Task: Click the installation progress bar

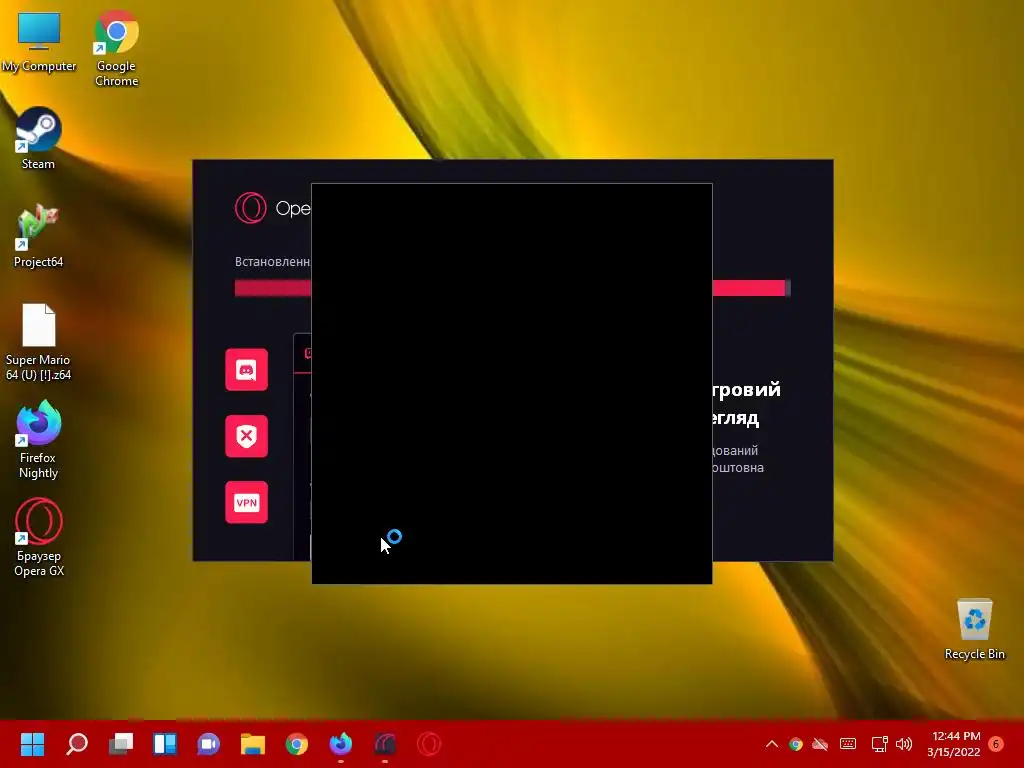Action: pyautogui.click(x=513, y=288)
